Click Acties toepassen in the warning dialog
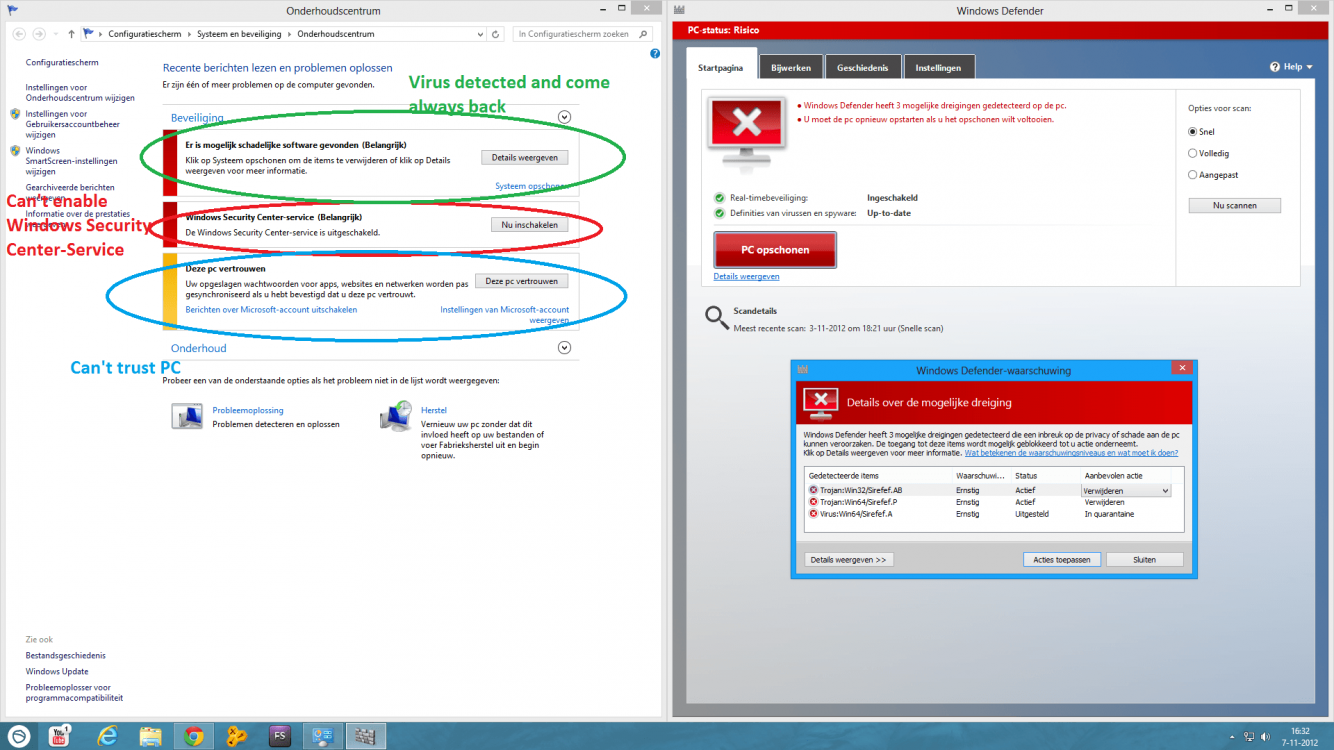The height and width of the screenshot is (750, 1334). click(1063, 560)
